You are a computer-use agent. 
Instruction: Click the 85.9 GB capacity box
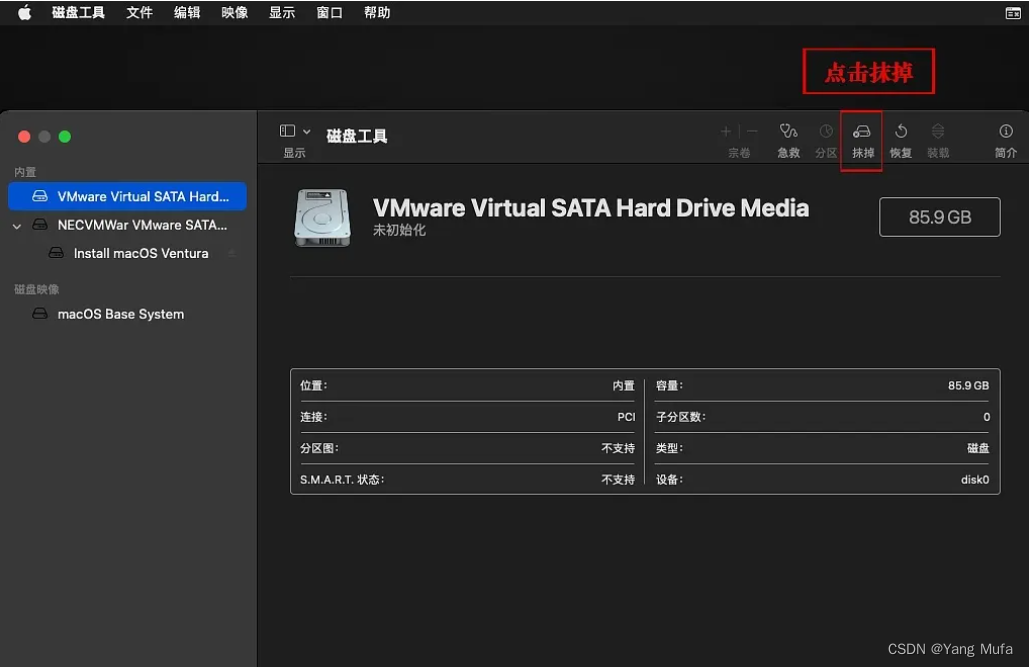[939, 217]
